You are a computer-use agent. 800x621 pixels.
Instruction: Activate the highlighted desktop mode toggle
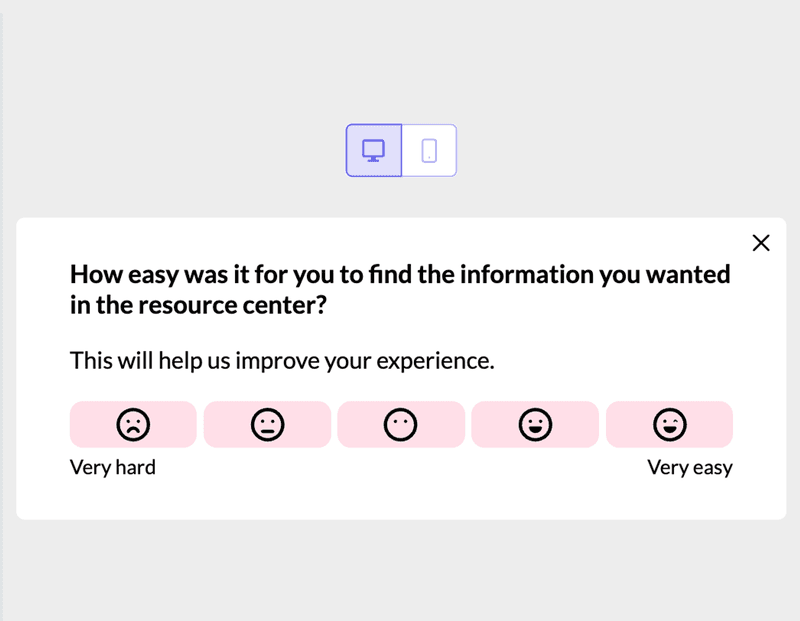pyautogui.click(x=374, y=149)
